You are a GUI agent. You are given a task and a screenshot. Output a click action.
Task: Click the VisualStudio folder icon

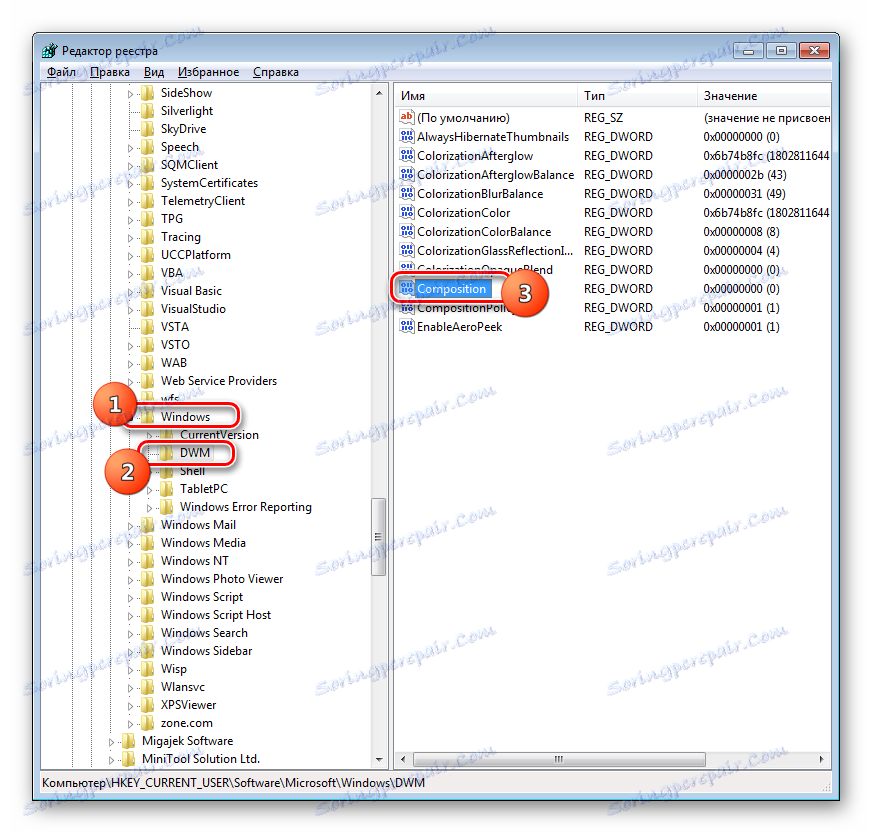(x=147, y=309)
